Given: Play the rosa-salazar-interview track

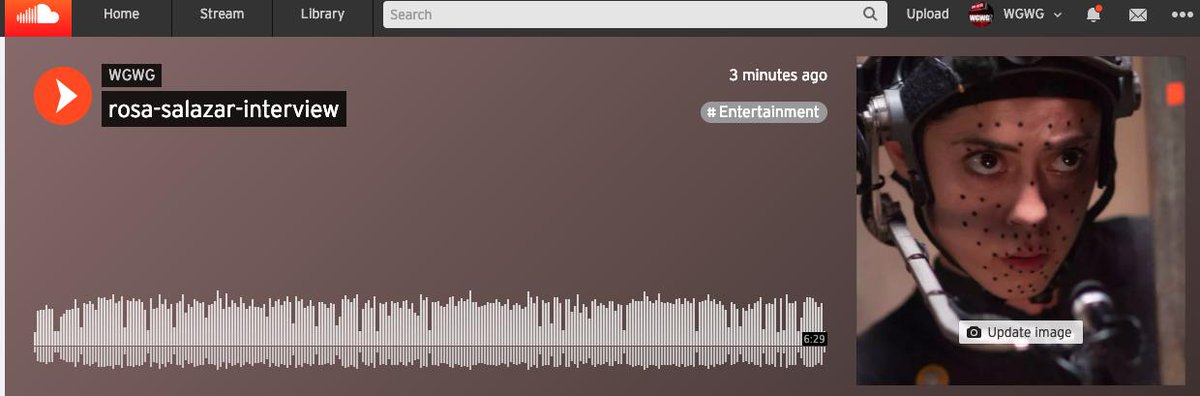Looking at the screenshot, I should click(63, 97).
